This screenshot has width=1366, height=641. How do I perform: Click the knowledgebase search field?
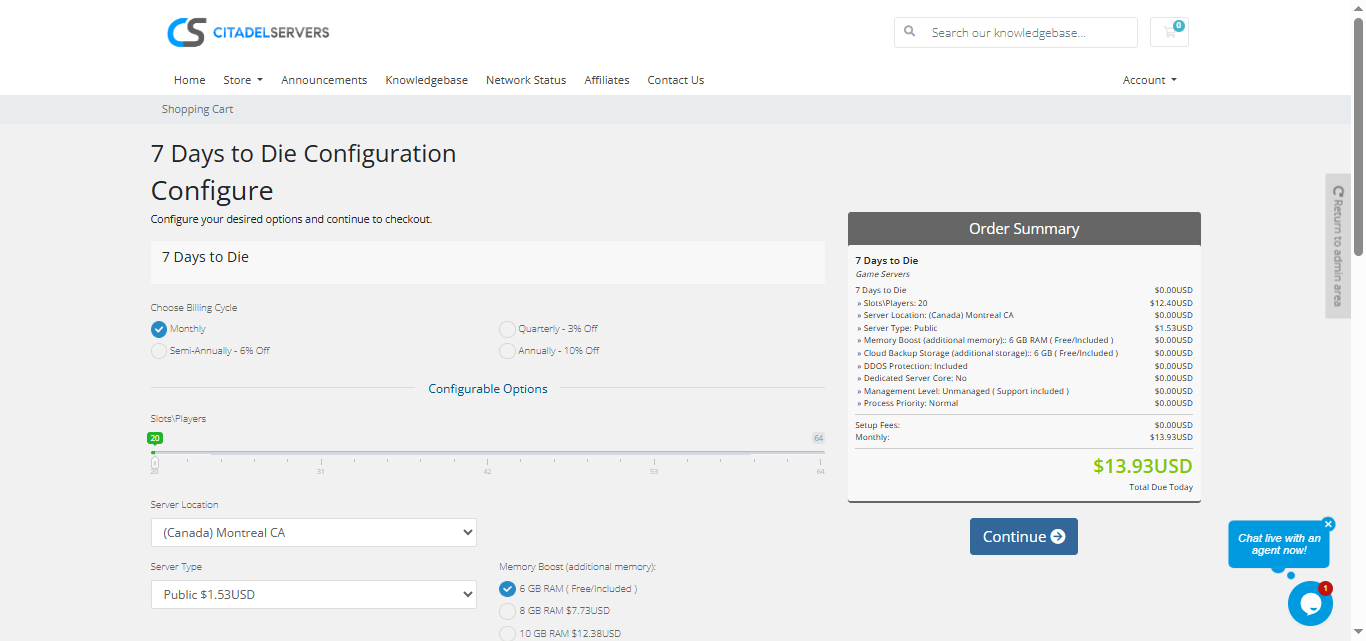[x=1028, y=32]
